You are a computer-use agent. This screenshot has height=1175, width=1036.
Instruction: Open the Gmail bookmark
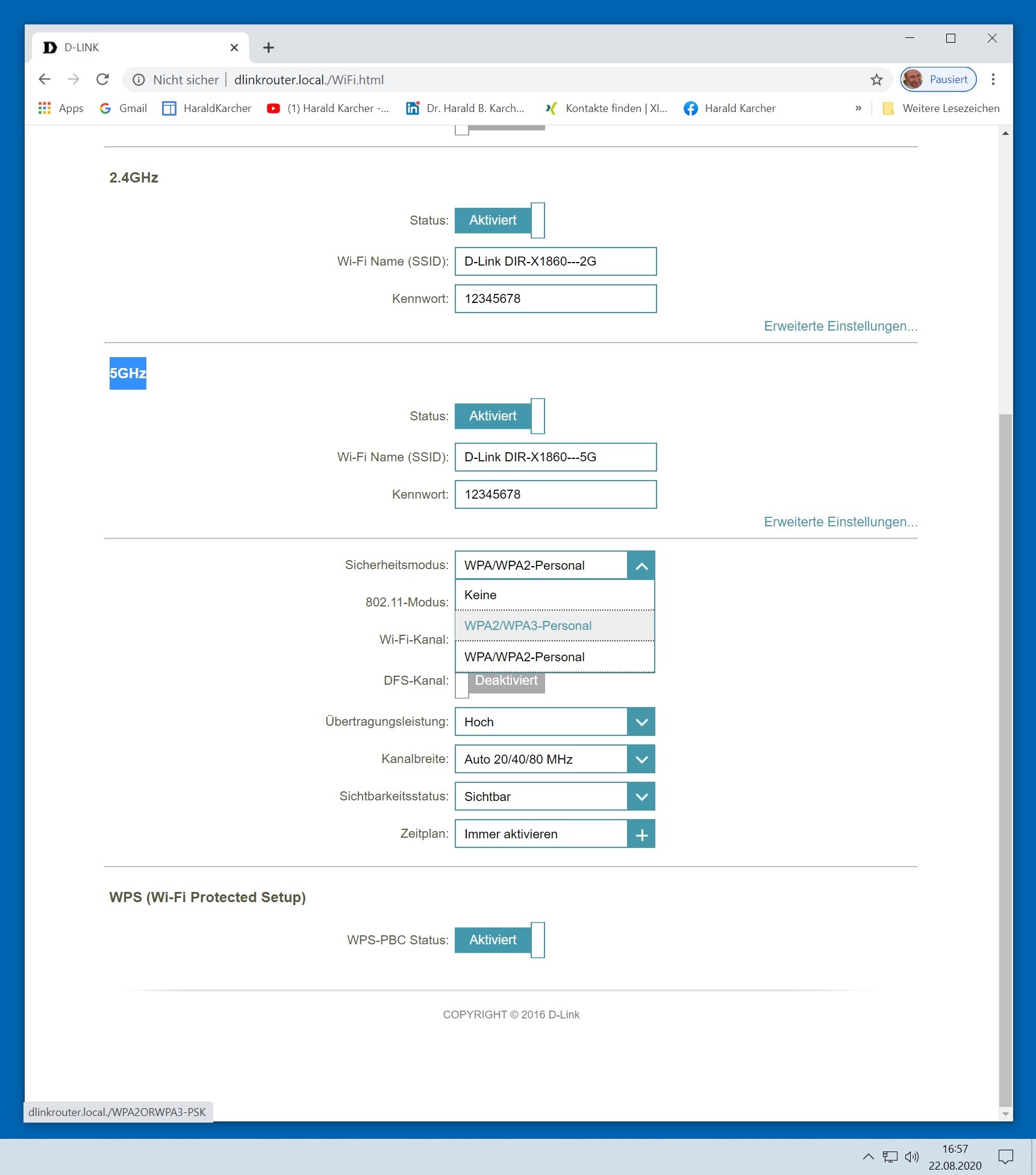click(123, 108)
